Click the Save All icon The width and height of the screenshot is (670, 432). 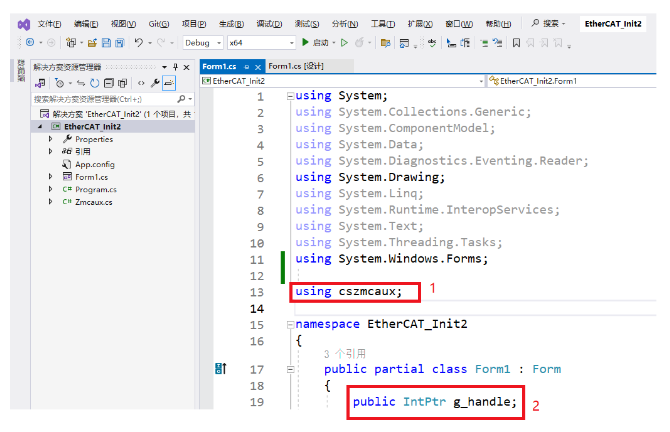point(120,43)
